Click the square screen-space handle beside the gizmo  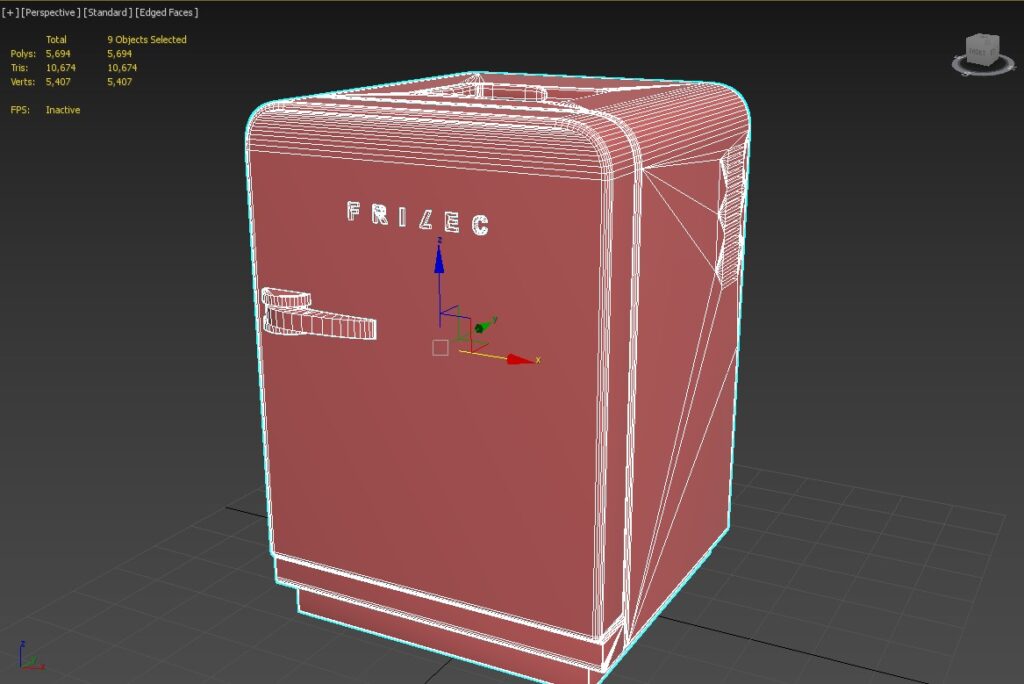[440, 348]
